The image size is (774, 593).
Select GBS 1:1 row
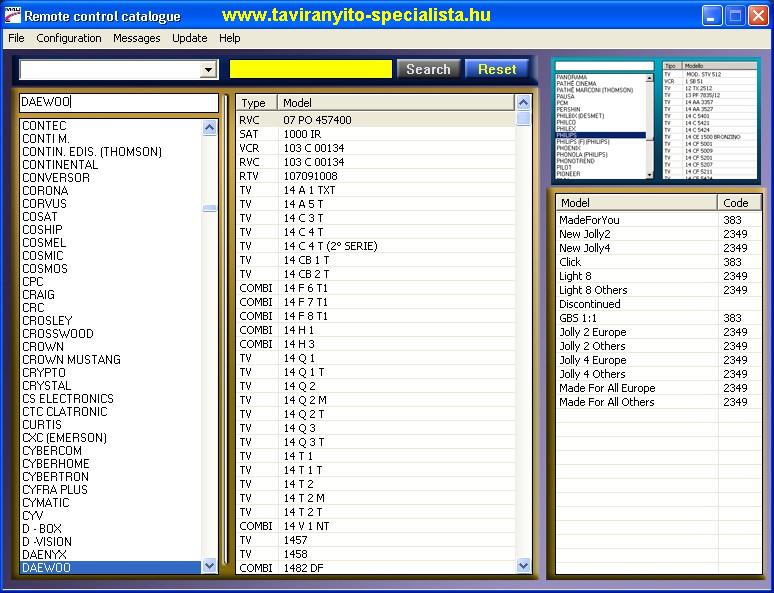[x=658, y=318]
